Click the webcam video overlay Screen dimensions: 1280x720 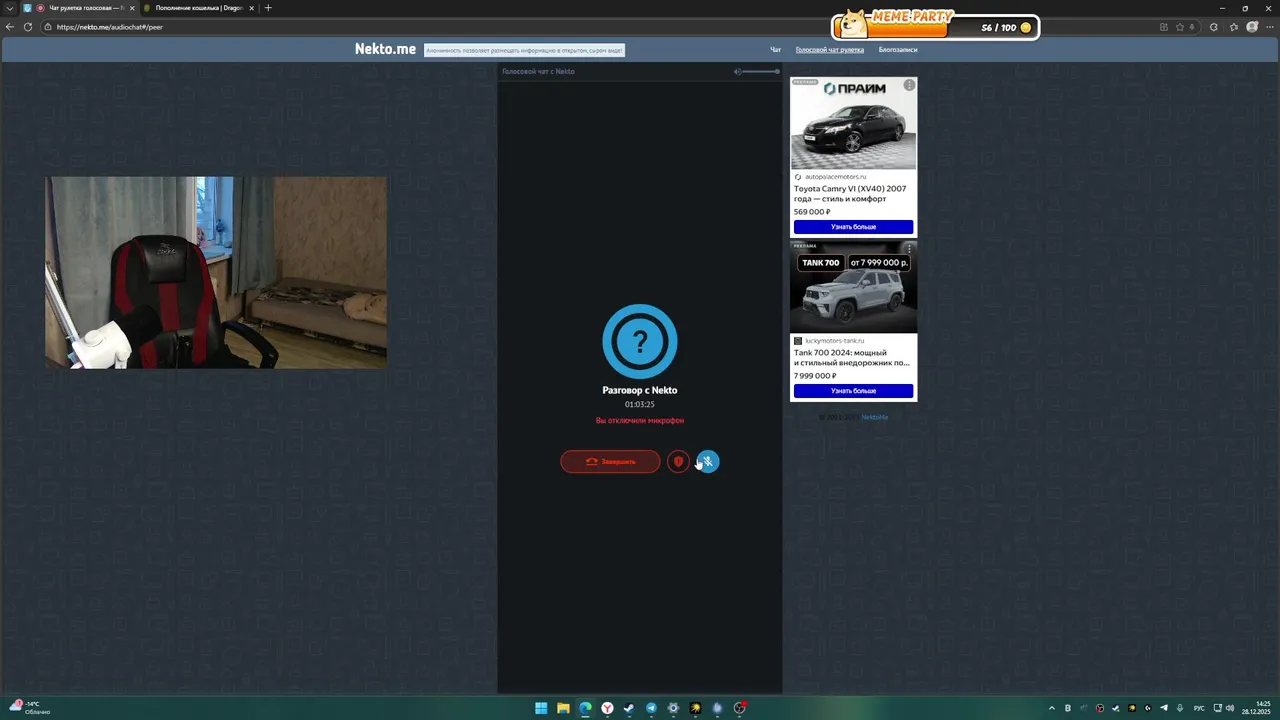click(x=216, y=273)
